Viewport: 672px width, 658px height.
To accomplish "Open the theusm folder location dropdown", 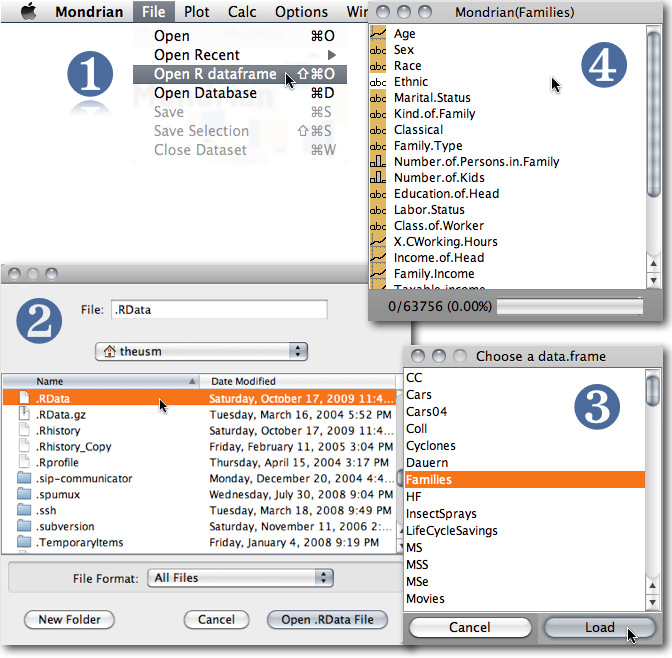I will [201, 352].
